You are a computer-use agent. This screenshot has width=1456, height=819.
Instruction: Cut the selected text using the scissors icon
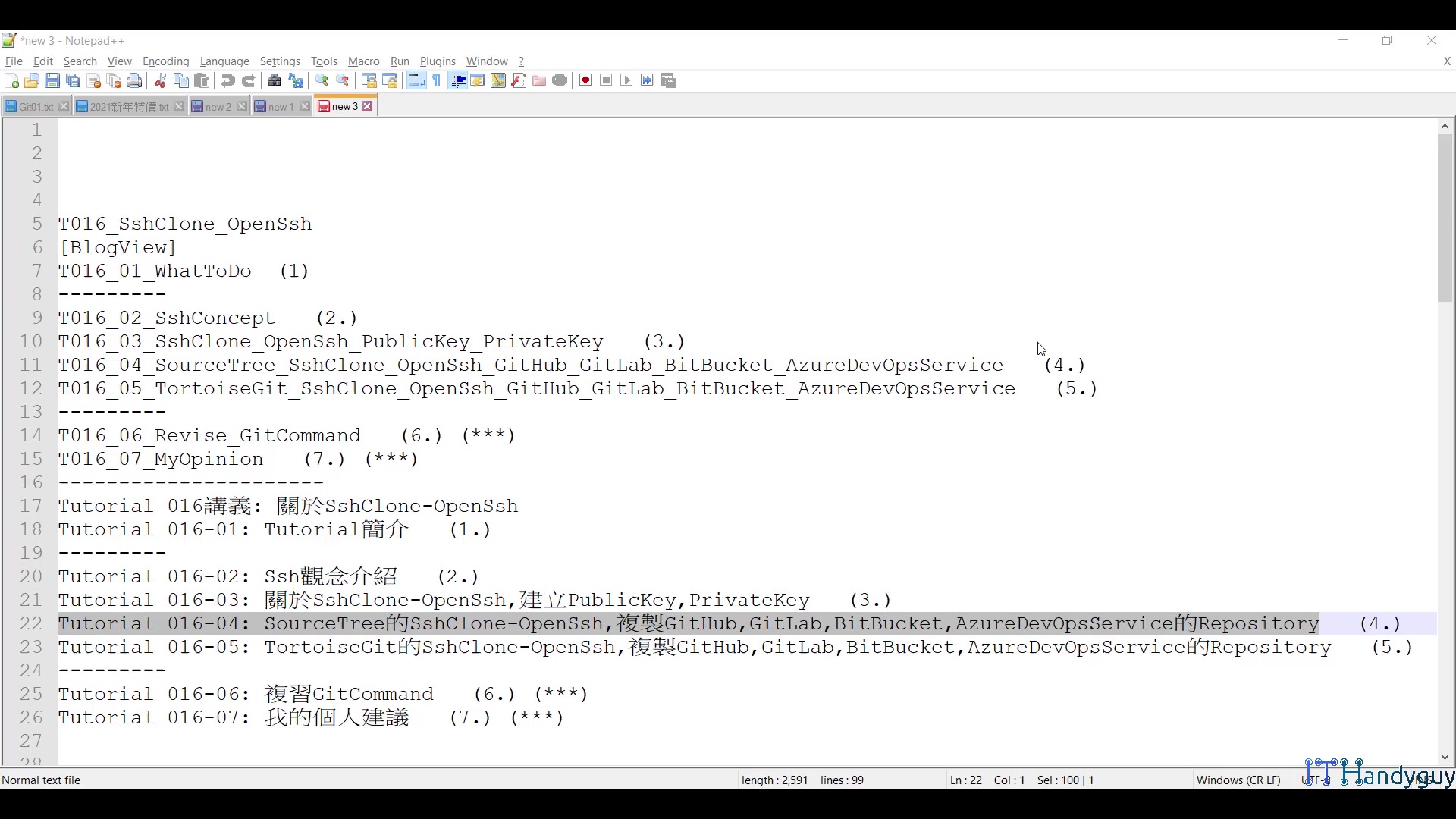point(160,80)
